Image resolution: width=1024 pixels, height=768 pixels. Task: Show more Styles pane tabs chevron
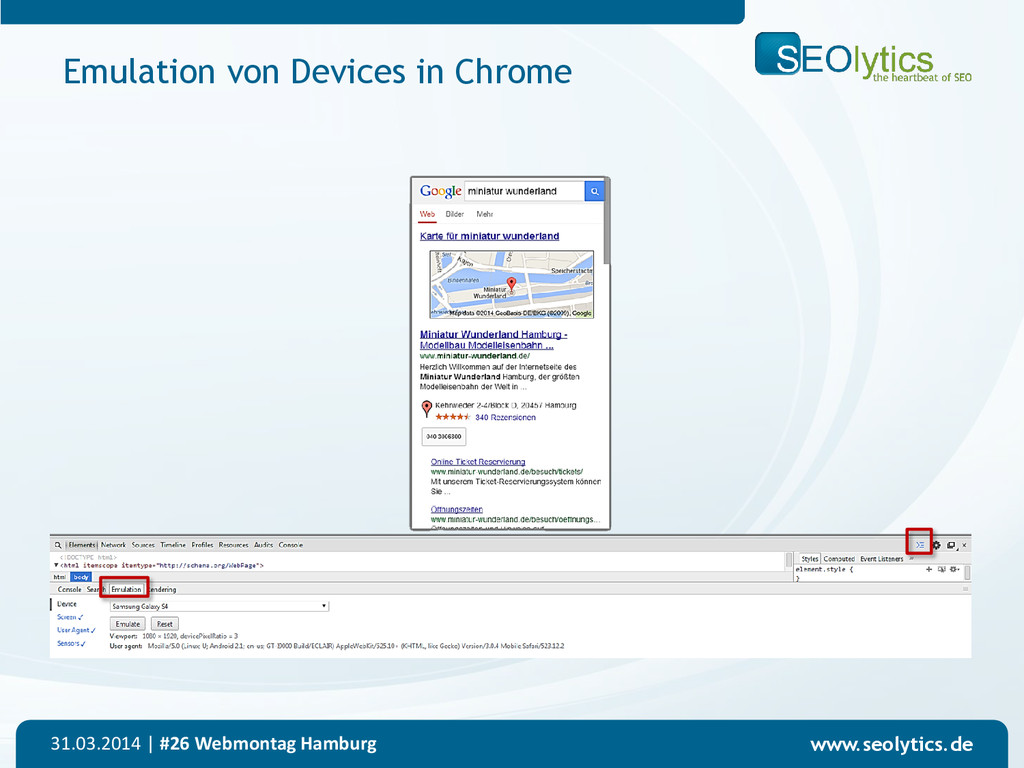[912, 558]
